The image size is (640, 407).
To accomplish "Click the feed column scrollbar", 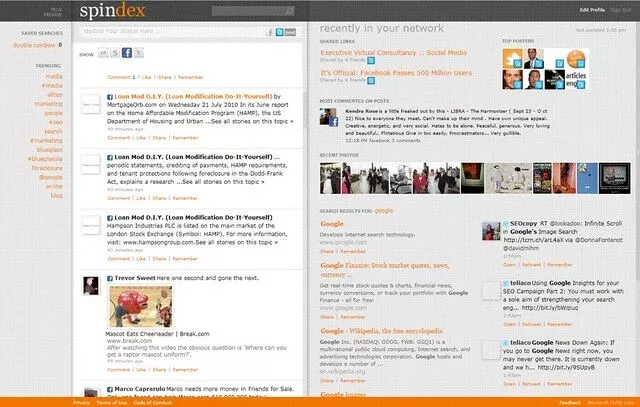I will [x=304, y=110].
